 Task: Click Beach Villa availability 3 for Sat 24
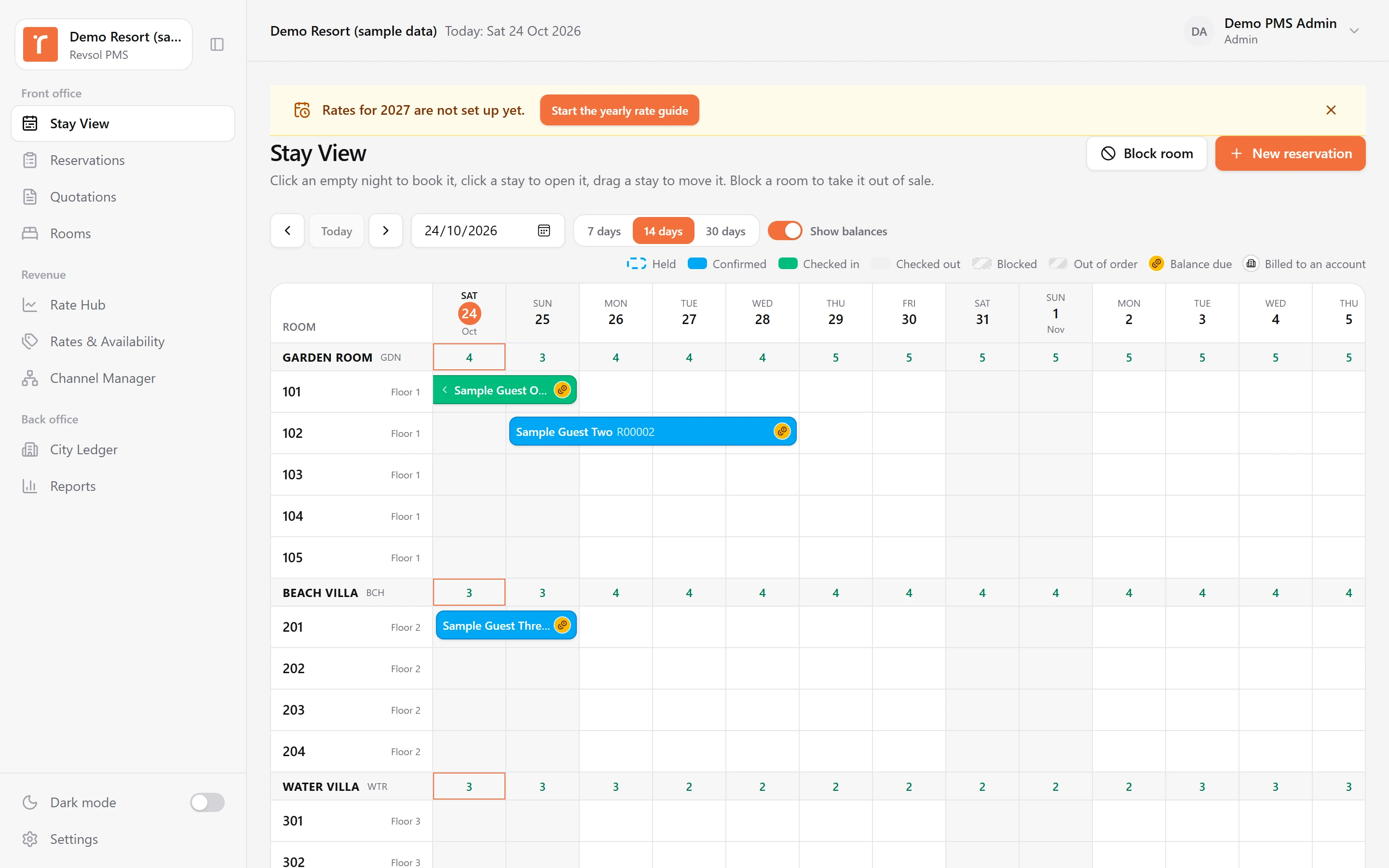(x=469, y=593)
